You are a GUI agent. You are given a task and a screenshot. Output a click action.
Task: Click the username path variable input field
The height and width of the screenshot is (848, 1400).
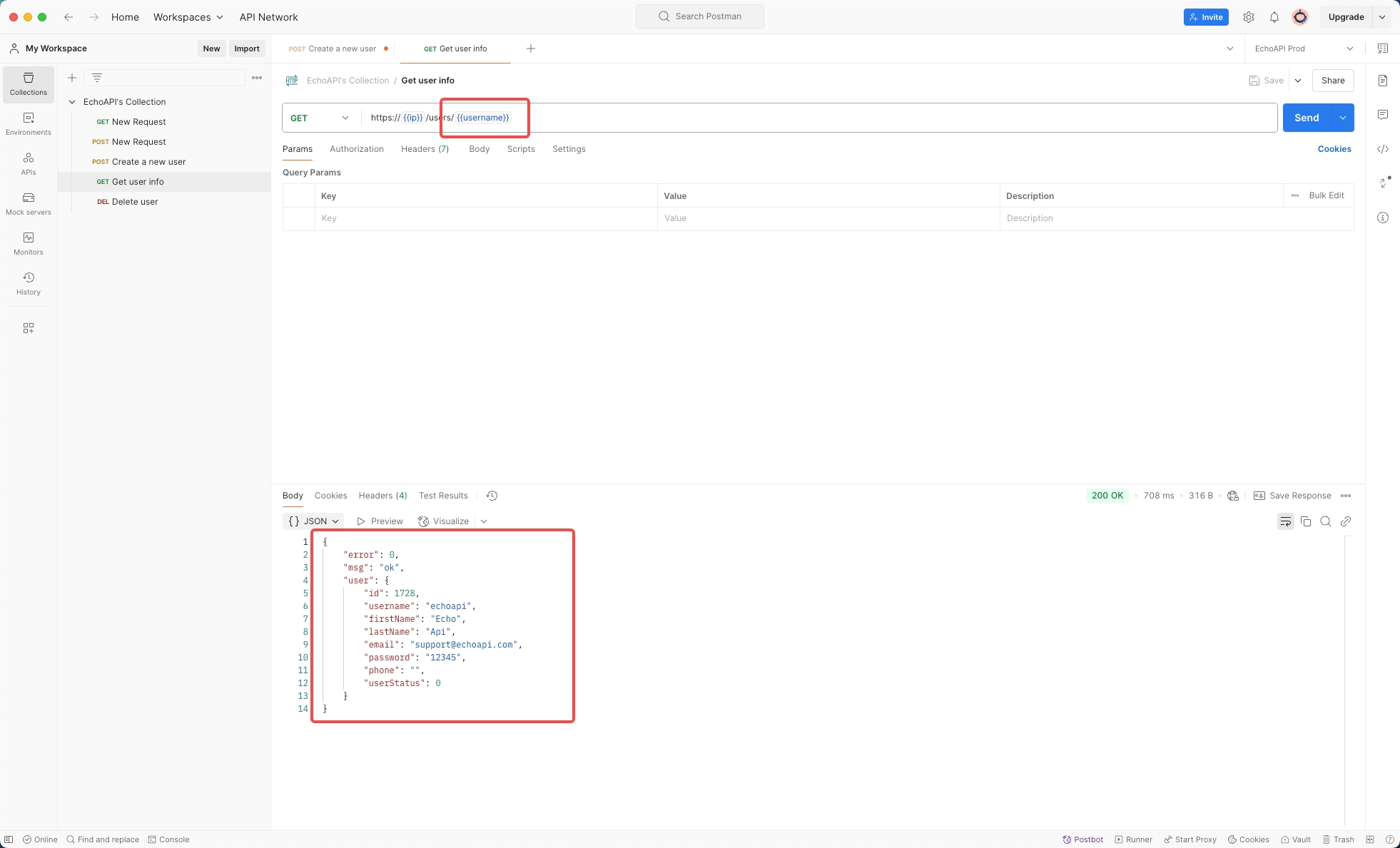point(483,117)
